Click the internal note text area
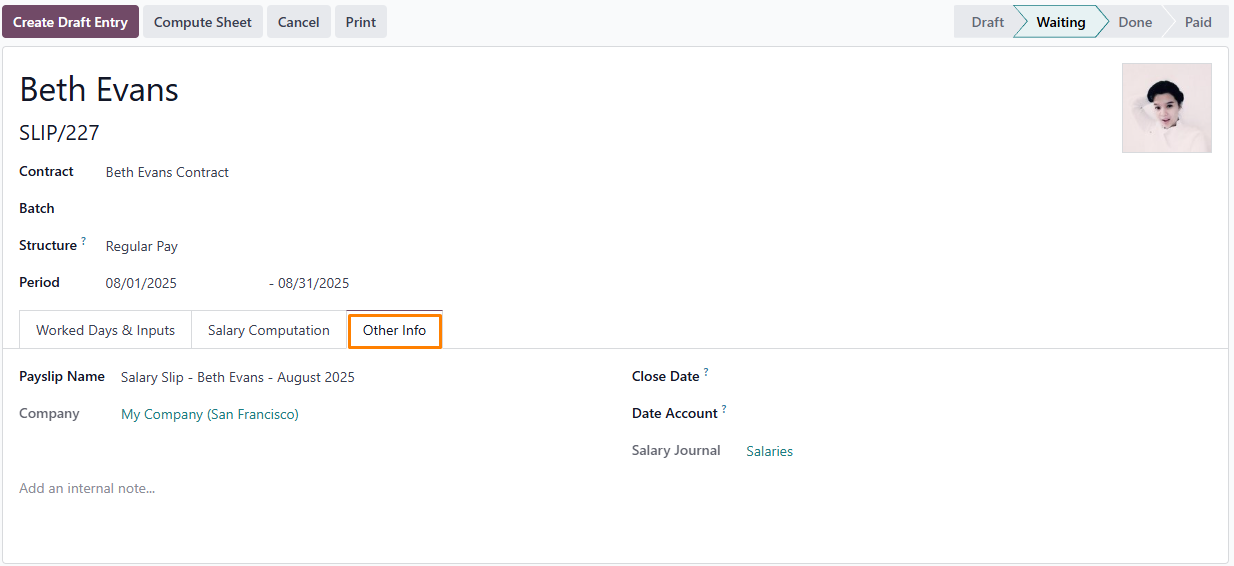Screen dimensions: 1234x566 click(x=615, y=489)
